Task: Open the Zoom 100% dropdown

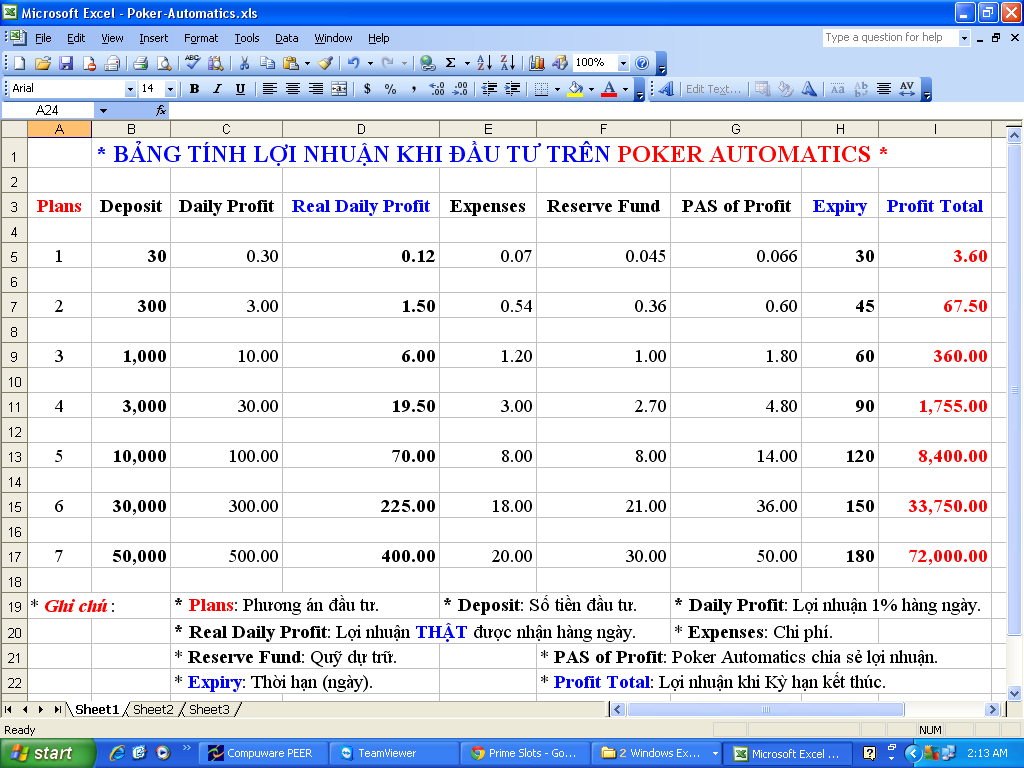Action: 623,63
